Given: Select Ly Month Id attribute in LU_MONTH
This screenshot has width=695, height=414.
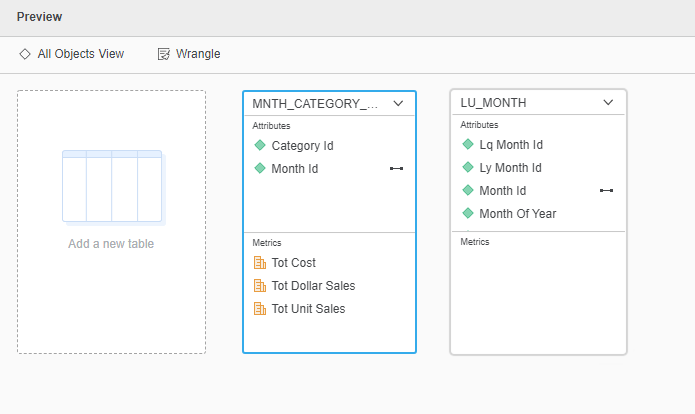Looking at the screenshot, I should (x=510, y=168).
